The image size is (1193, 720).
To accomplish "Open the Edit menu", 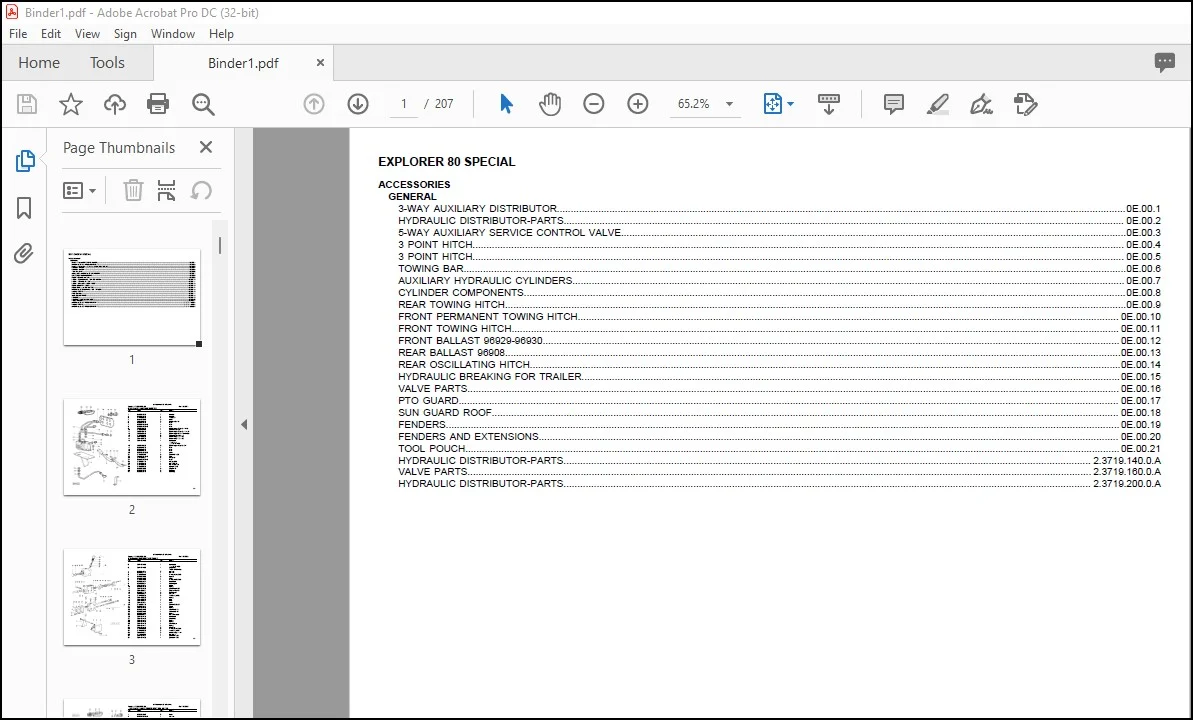I will [x=51, y=33].
